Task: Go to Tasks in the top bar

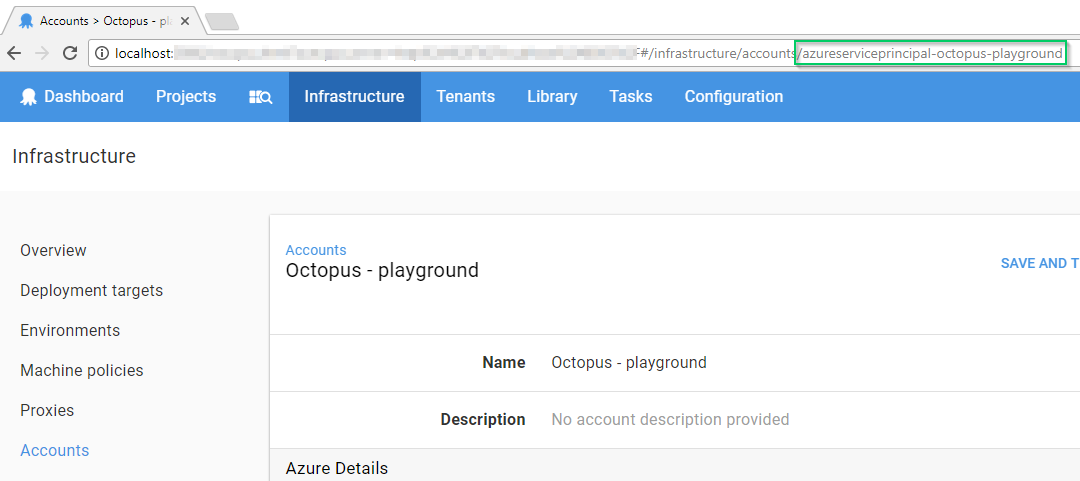Action: click(631, 96)
